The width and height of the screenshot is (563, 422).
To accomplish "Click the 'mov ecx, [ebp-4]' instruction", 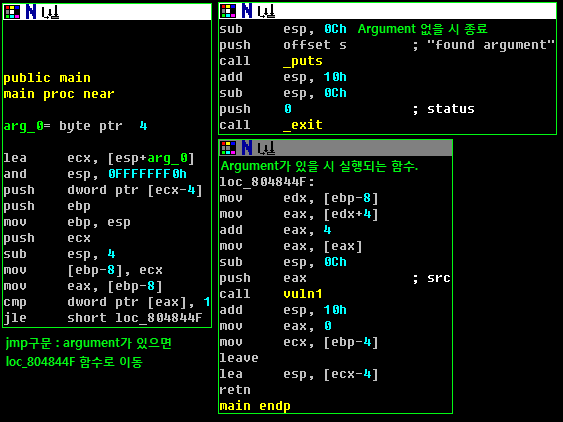I will click(299, 342).
